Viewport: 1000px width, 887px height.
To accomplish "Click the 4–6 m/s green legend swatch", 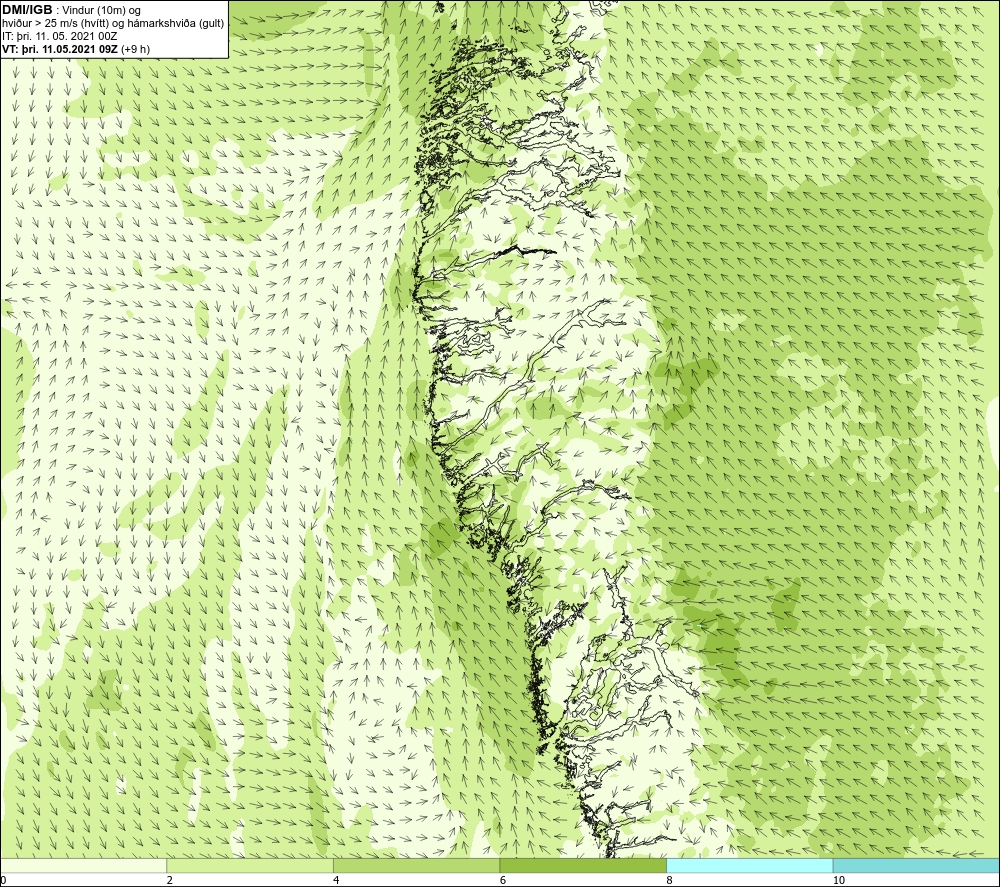I will point(416,865).
